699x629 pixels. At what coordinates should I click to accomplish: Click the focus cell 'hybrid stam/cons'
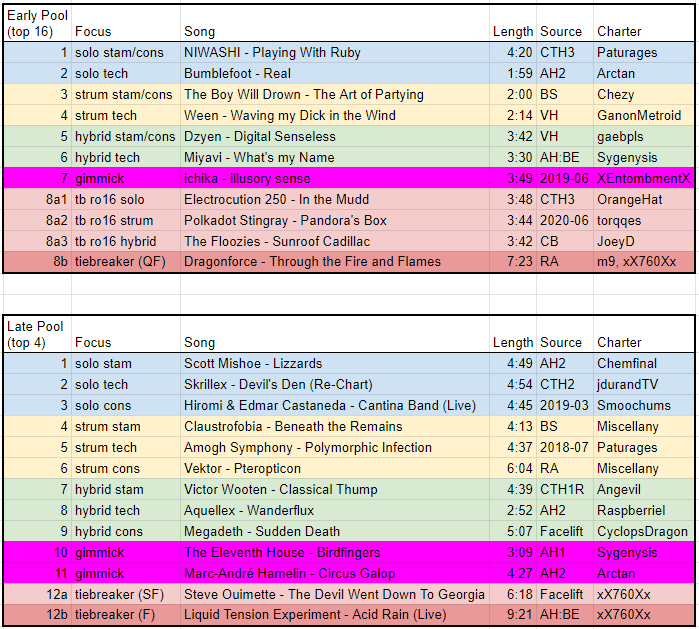[x=126, y=136]
